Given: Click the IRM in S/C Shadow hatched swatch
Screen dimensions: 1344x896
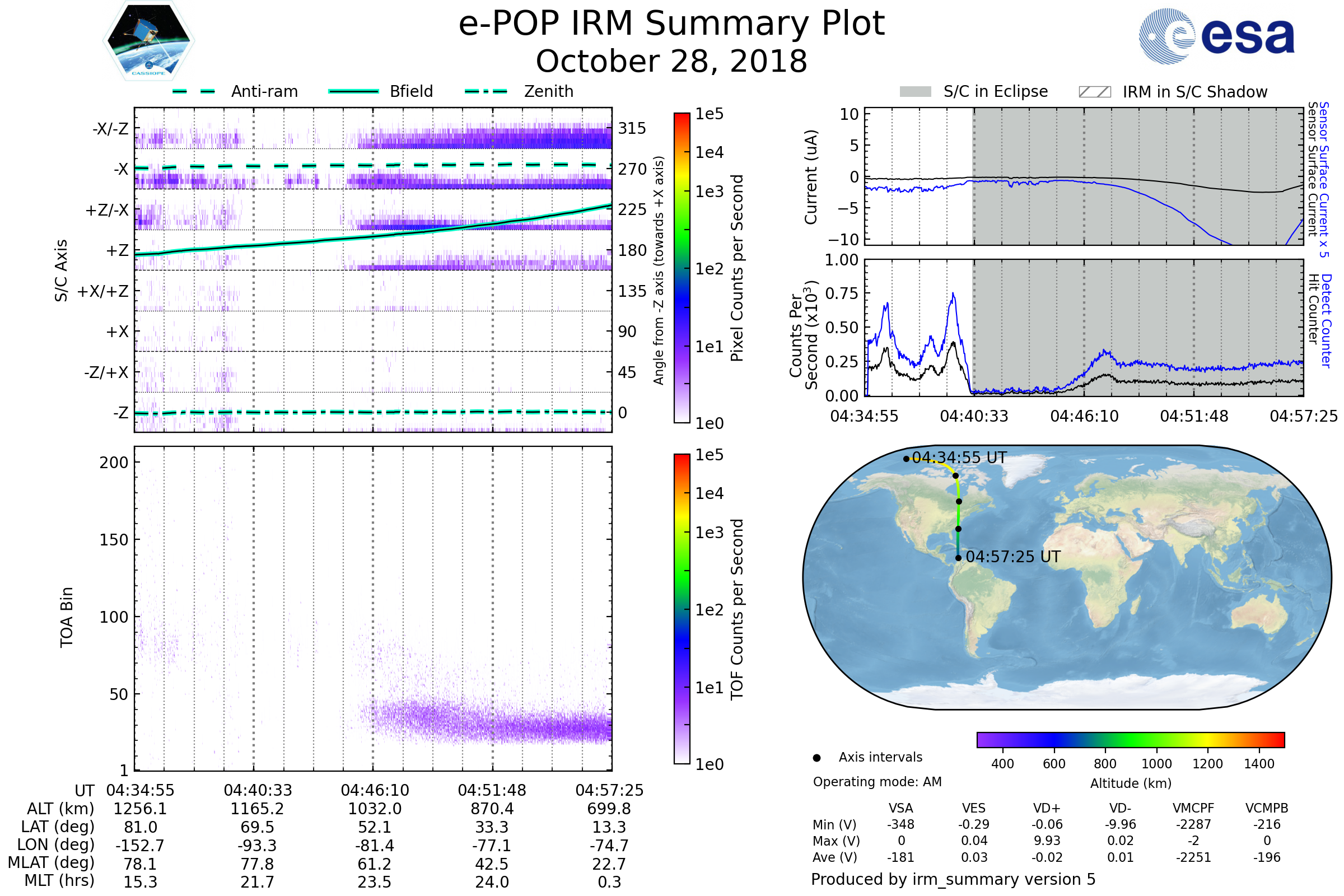Looking at the screenshot, I should 1094,92.
